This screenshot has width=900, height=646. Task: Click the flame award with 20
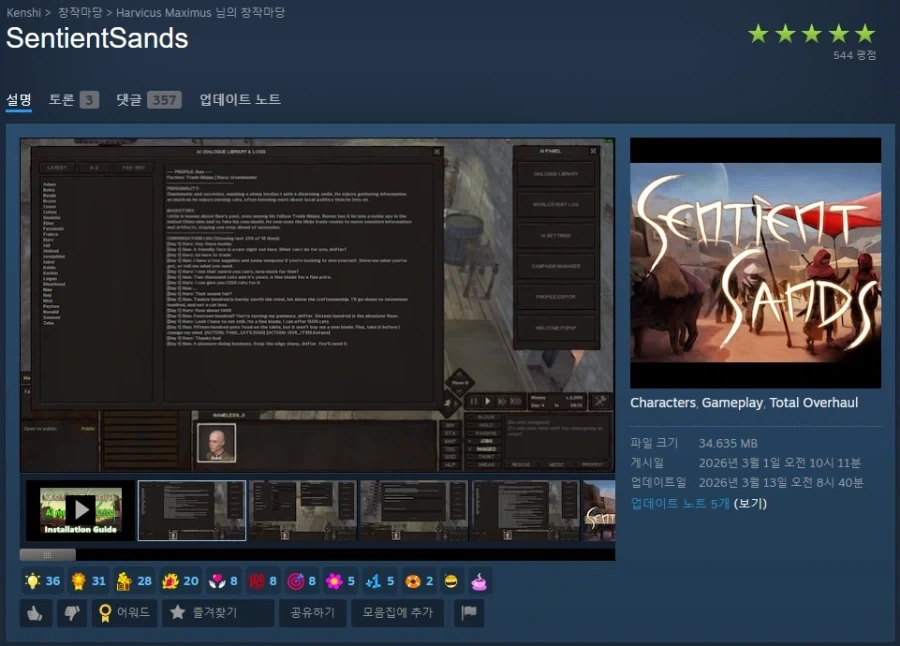point(180,581)
